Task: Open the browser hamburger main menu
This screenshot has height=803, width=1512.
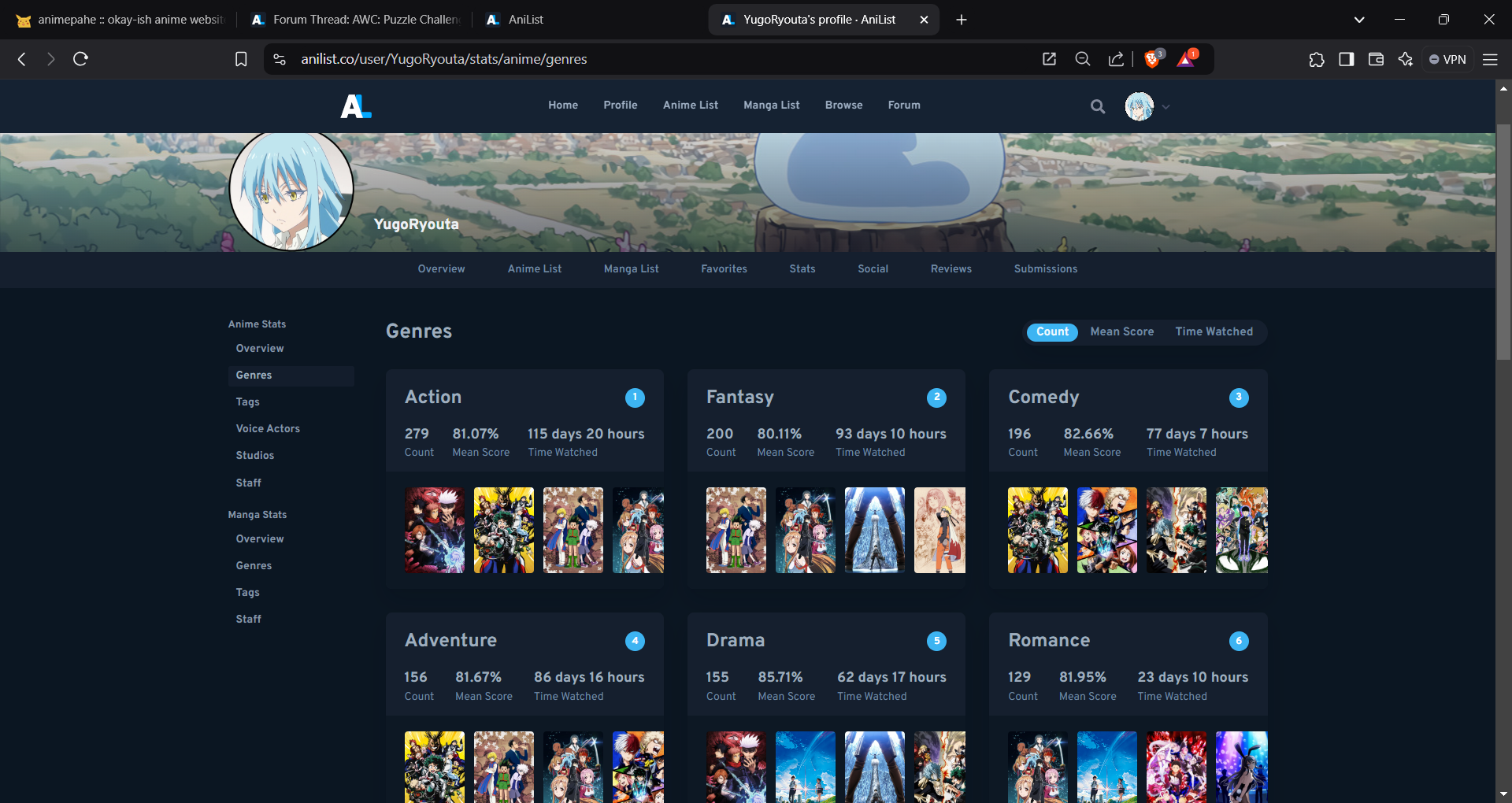Action: tap(1490, 59)
